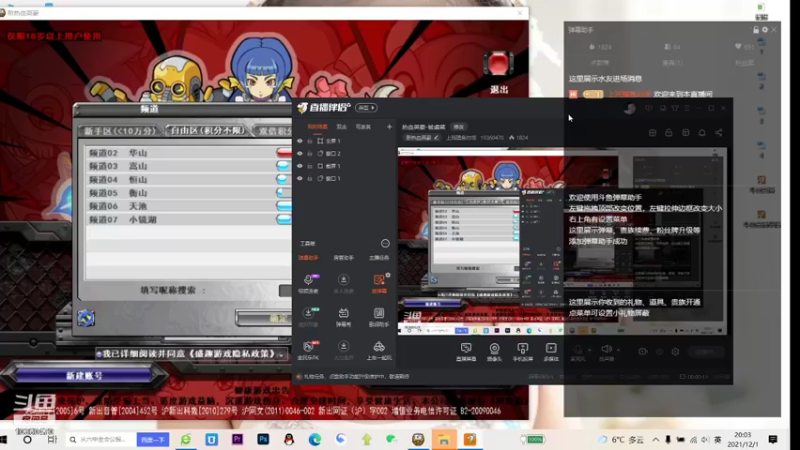Open the 横屏 screen mode dropdown
The width and height of the screenshot is (800, 450).
366,108
